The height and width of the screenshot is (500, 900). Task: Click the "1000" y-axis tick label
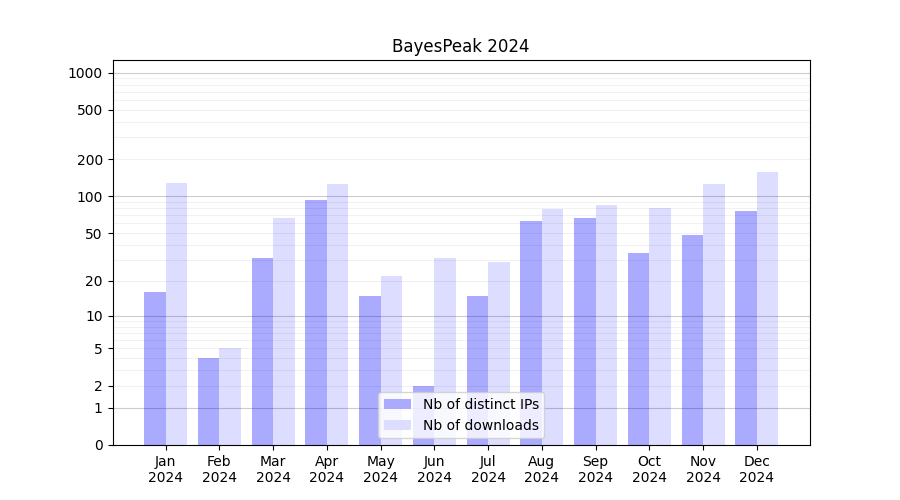[x=85, y=73]
